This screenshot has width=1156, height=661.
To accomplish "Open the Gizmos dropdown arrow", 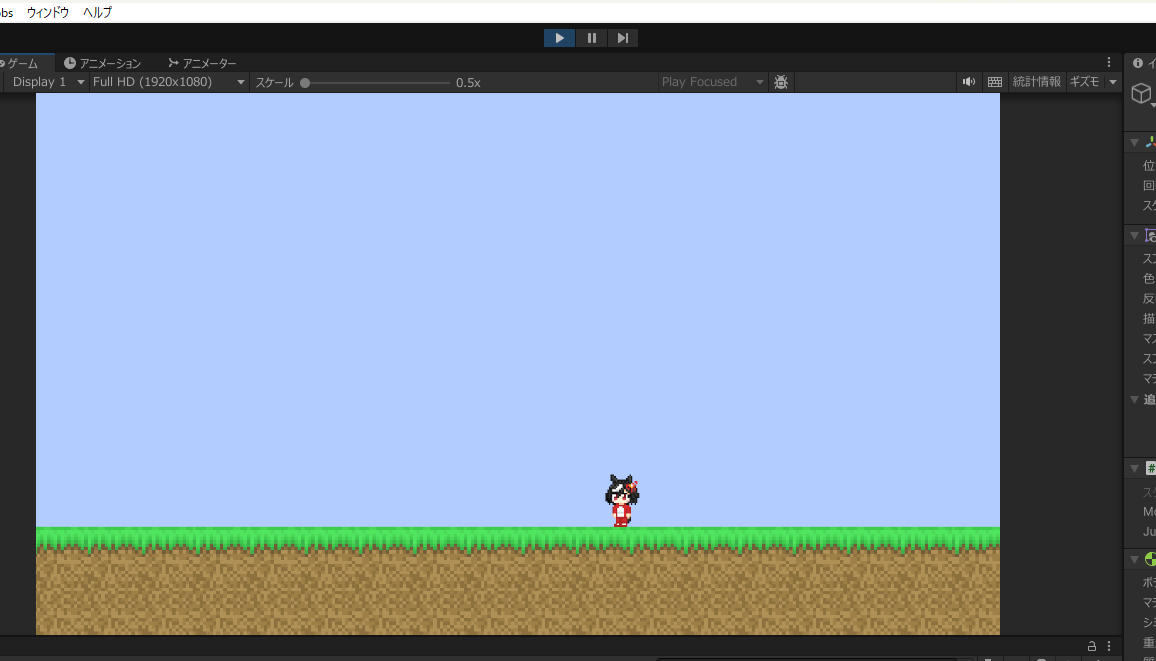I will coord(1113,82).
